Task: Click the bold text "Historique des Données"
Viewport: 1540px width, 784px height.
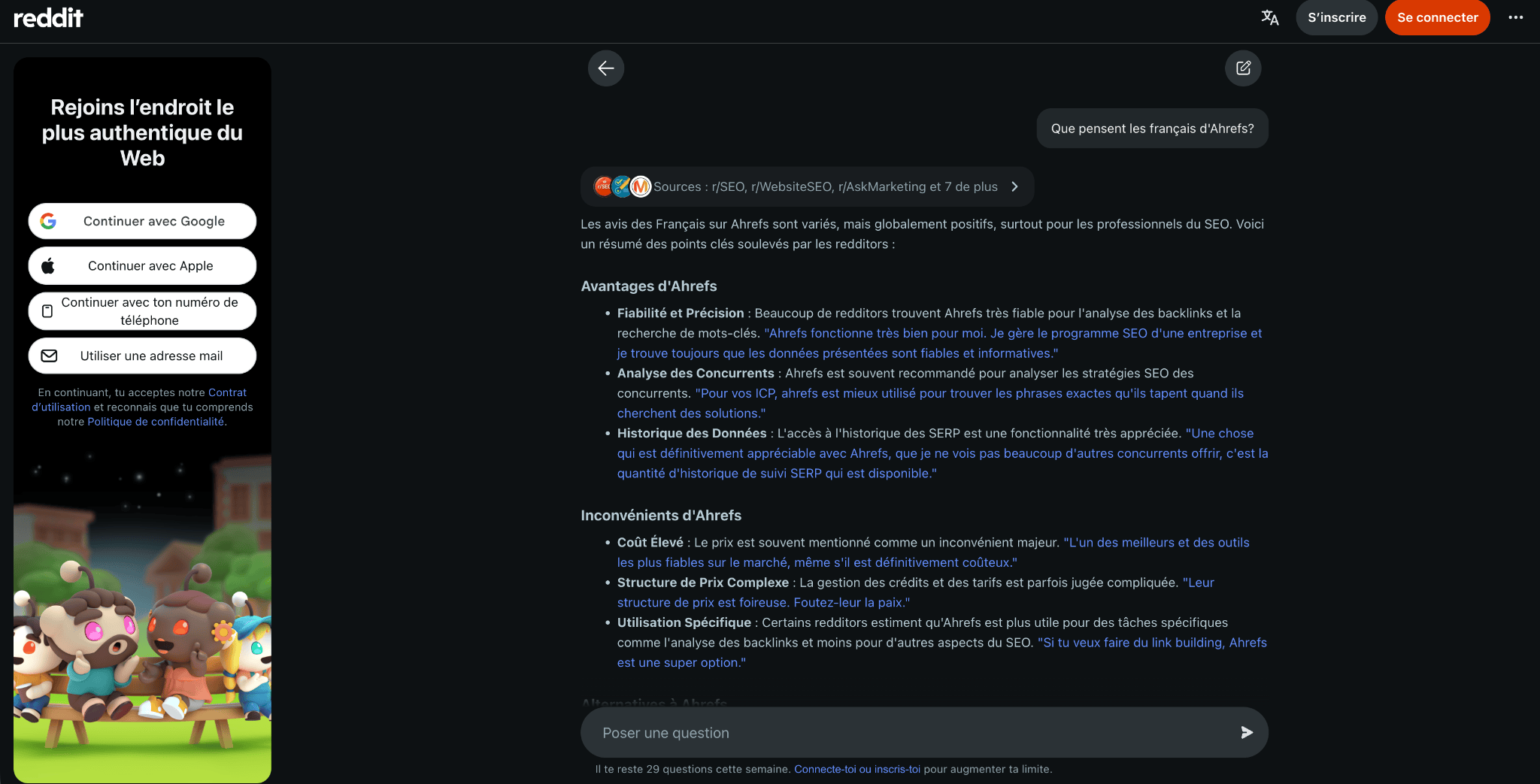Action: pos(692,434)
